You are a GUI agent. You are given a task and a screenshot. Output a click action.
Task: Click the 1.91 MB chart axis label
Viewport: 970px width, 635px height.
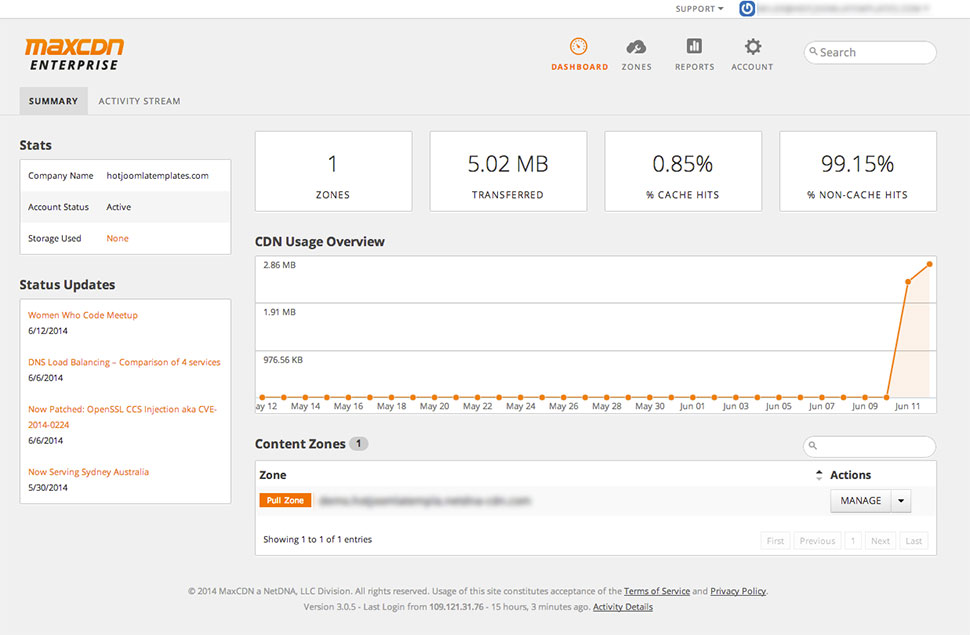[280, 312]
